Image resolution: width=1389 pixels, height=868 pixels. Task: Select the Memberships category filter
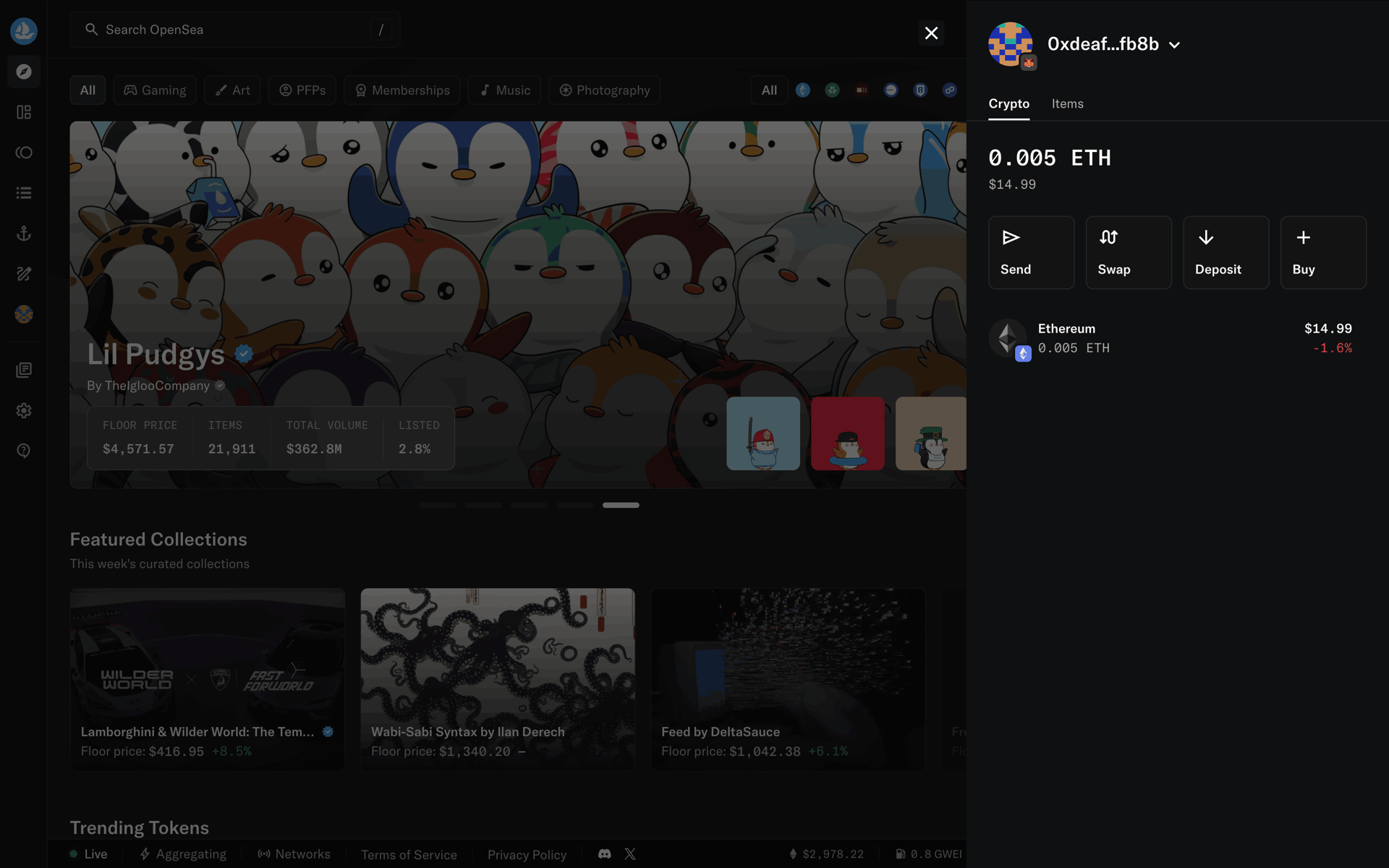click(x=402, y=90)
